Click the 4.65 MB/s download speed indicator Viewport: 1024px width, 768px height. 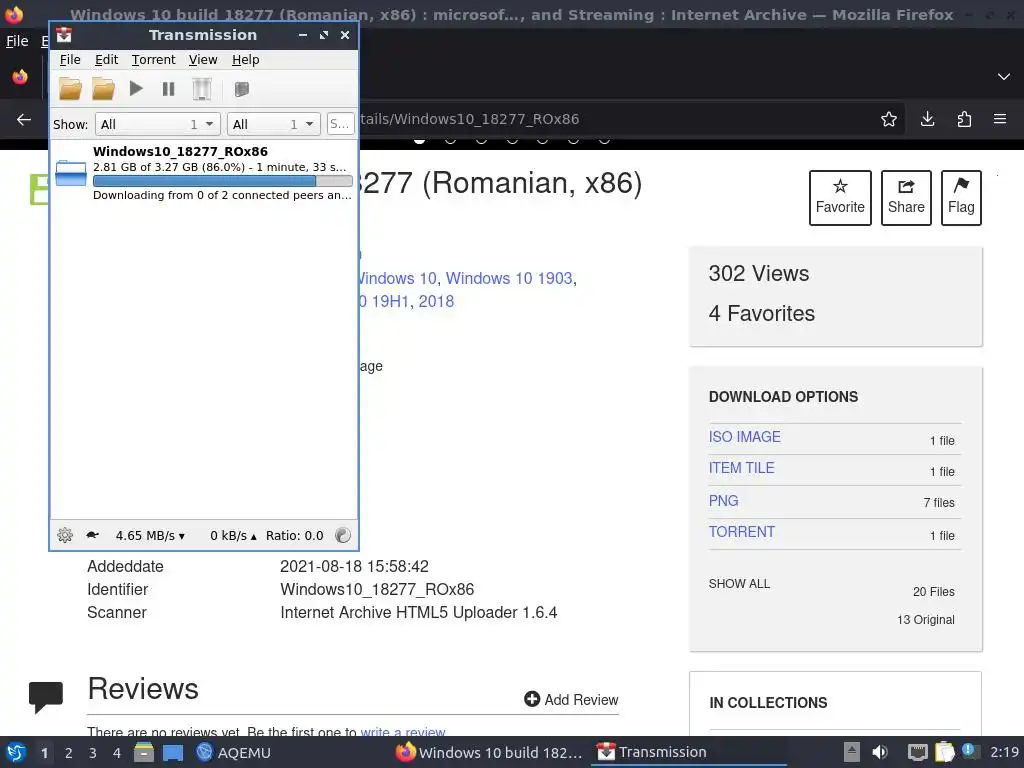150,536
